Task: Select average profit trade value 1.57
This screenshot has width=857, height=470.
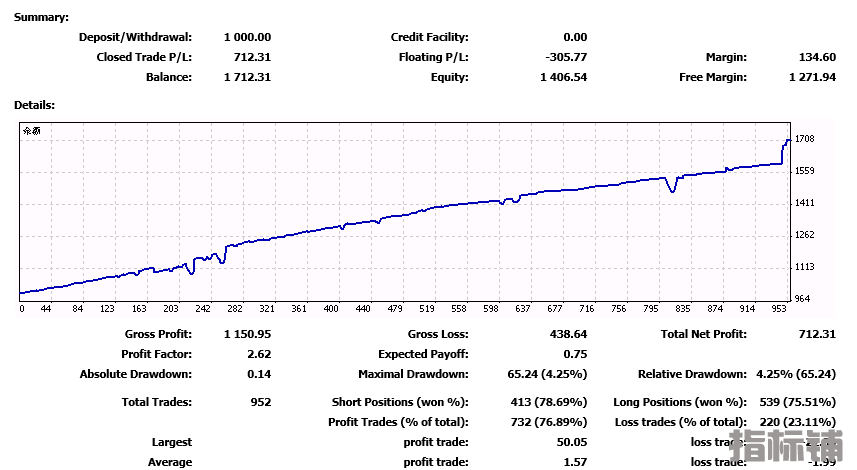Action: click(576, 462)
